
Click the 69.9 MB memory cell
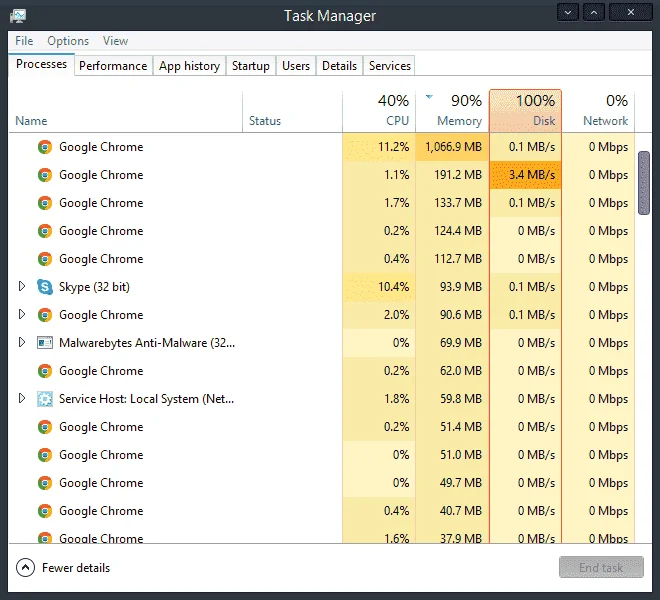click(452, 343)
